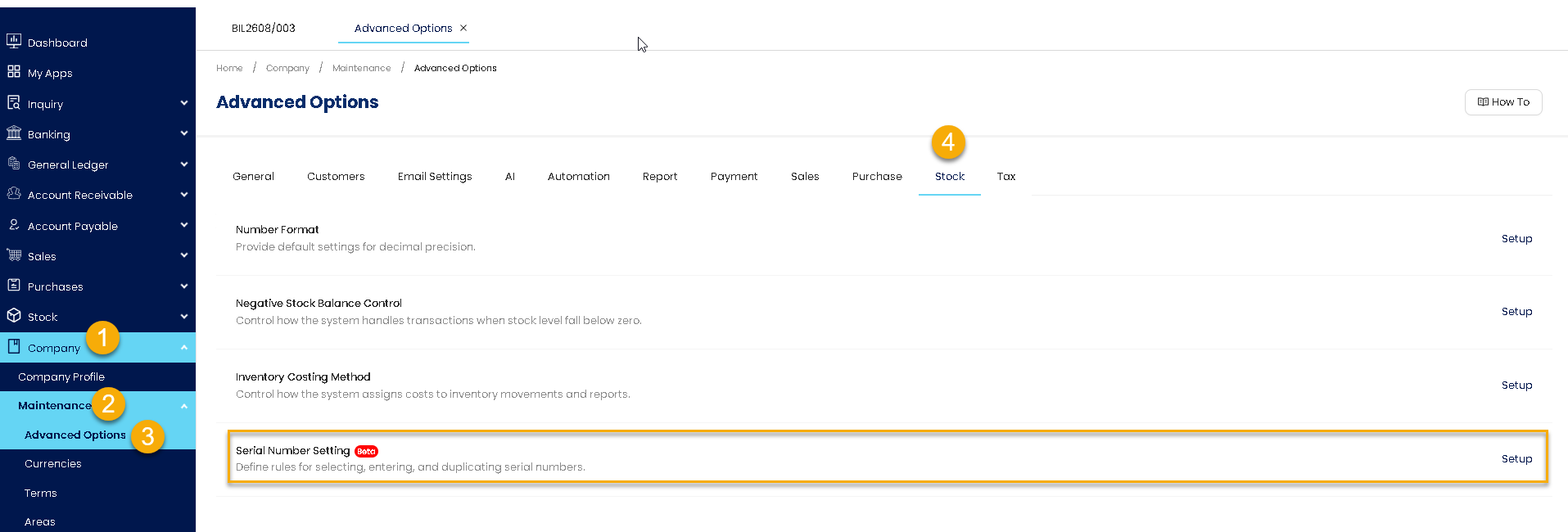1568x532 pixels.
Task: Click Setup for Inventory Costing Method
Action: tap(1516, 385)
